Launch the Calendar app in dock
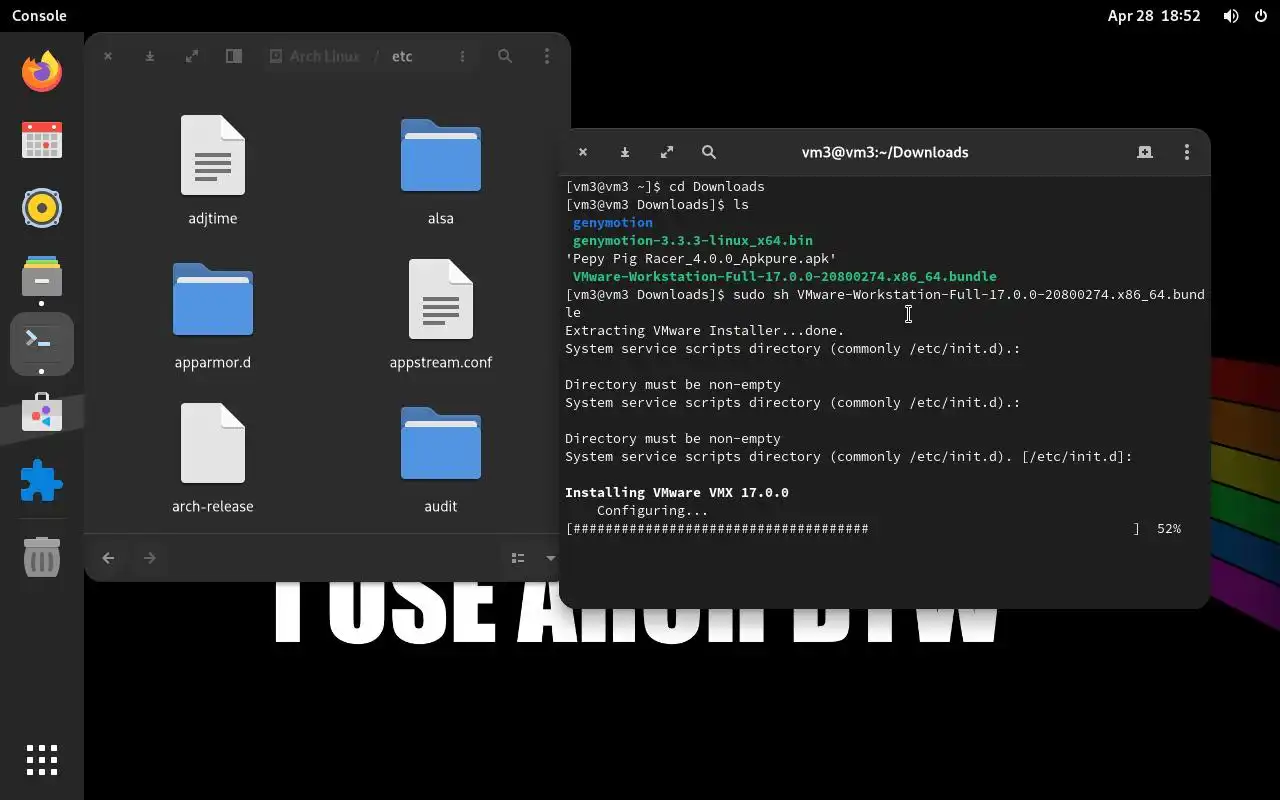 (x=42, y=140)
